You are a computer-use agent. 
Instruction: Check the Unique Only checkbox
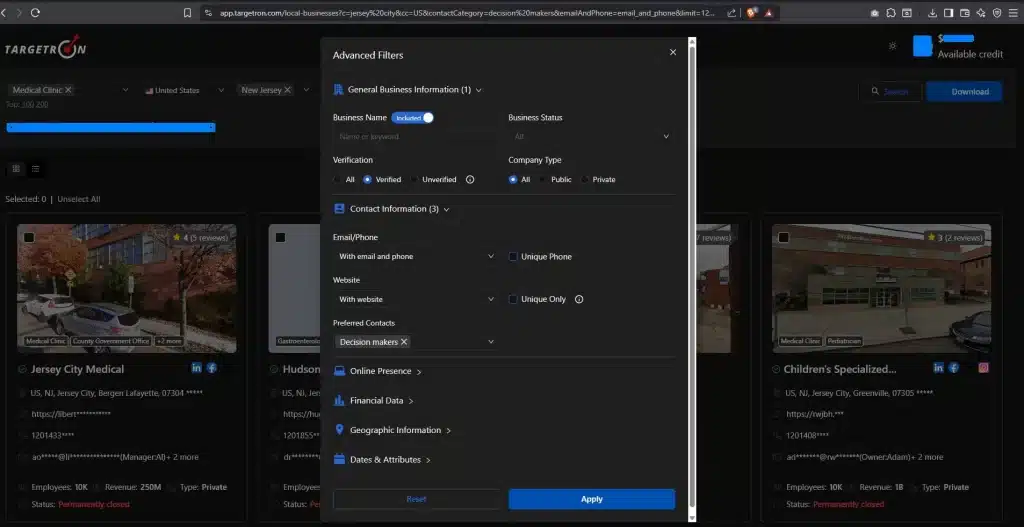[x=513, y=299]
